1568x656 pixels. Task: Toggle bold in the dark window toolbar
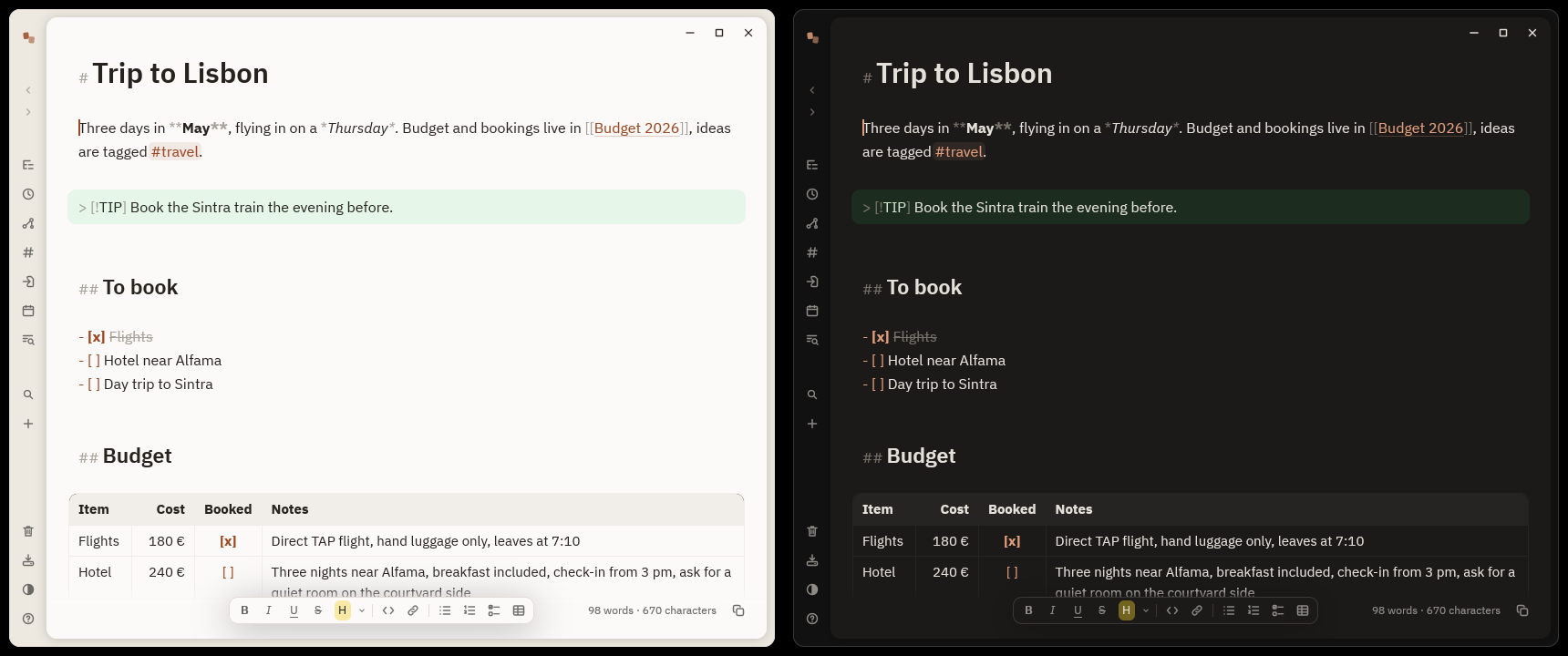coord(1028,610)
